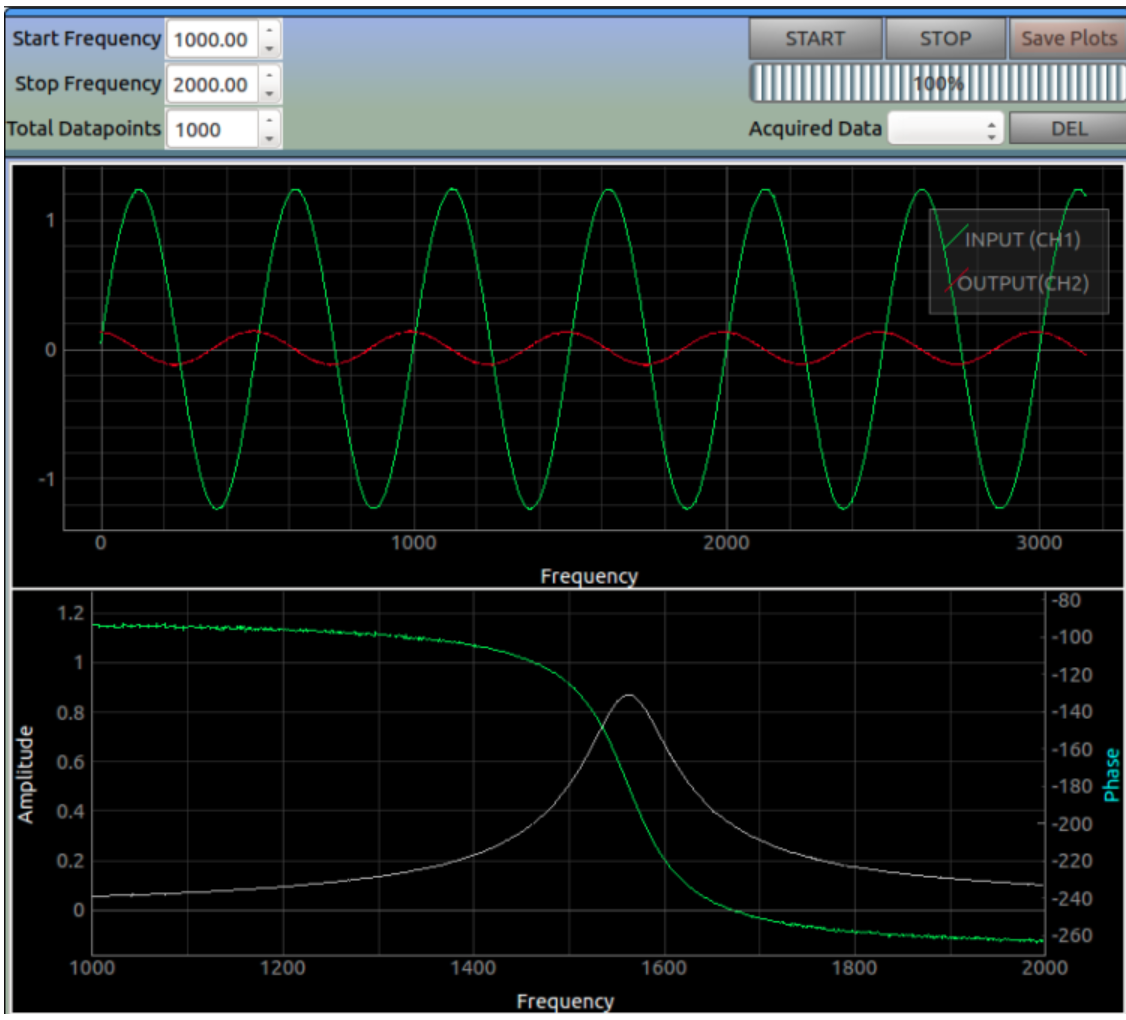Open the Acquired Data dropdown
The image size is (1126, 1020).
click(944, 129)
